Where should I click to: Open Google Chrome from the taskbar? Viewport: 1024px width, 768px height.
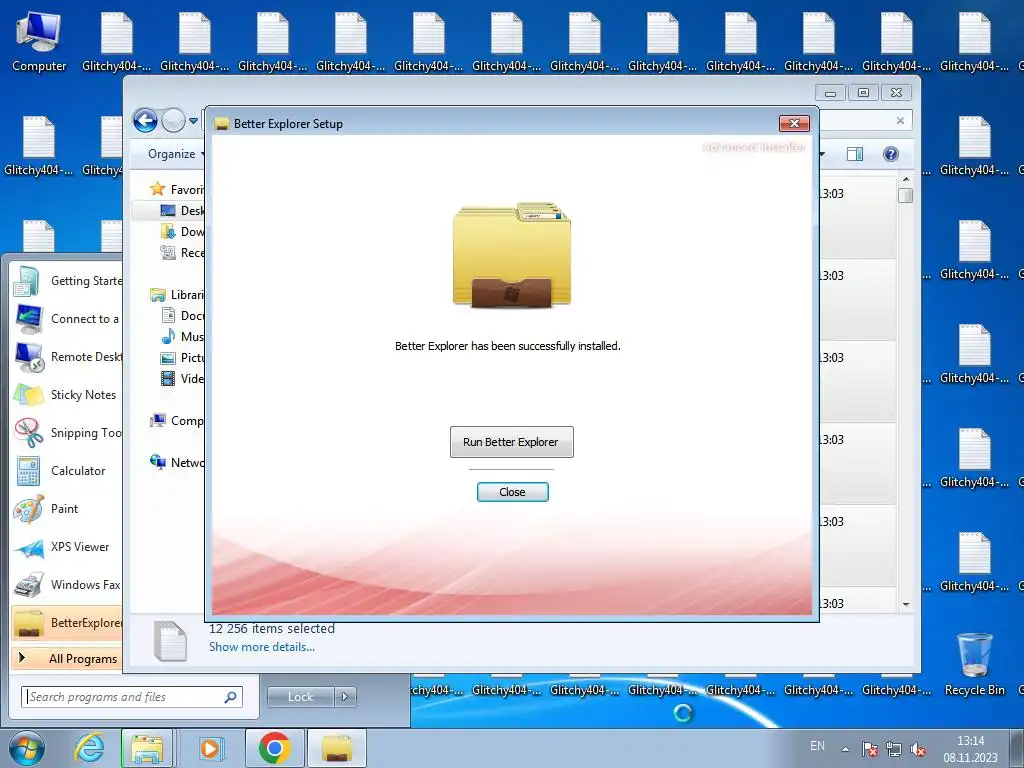[x=274, y=748]
